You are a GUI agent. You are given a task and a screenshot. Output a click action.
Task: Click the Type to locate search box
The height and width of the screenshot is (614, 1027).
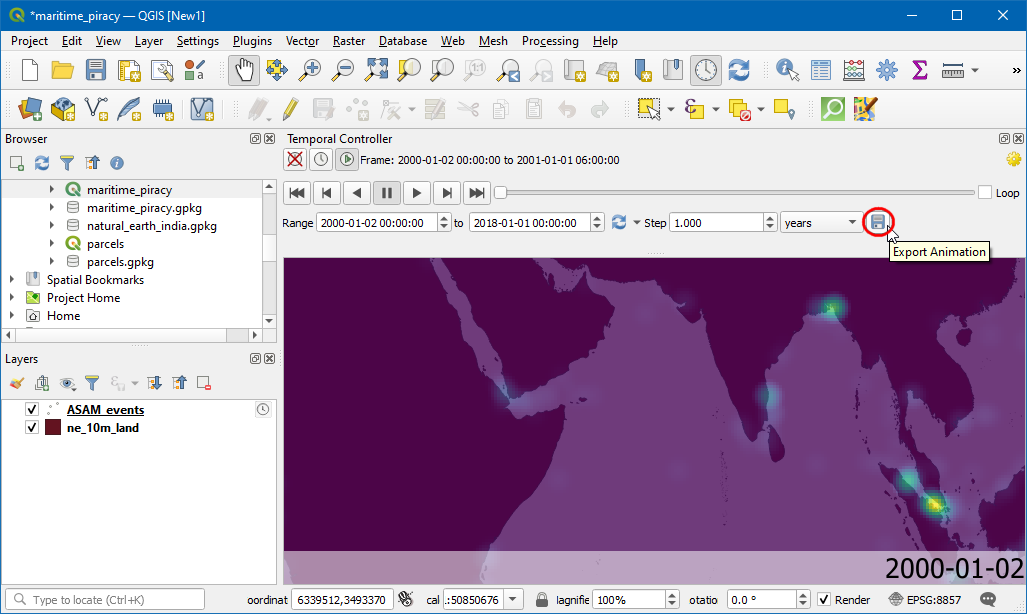click(x=105, y=600)
